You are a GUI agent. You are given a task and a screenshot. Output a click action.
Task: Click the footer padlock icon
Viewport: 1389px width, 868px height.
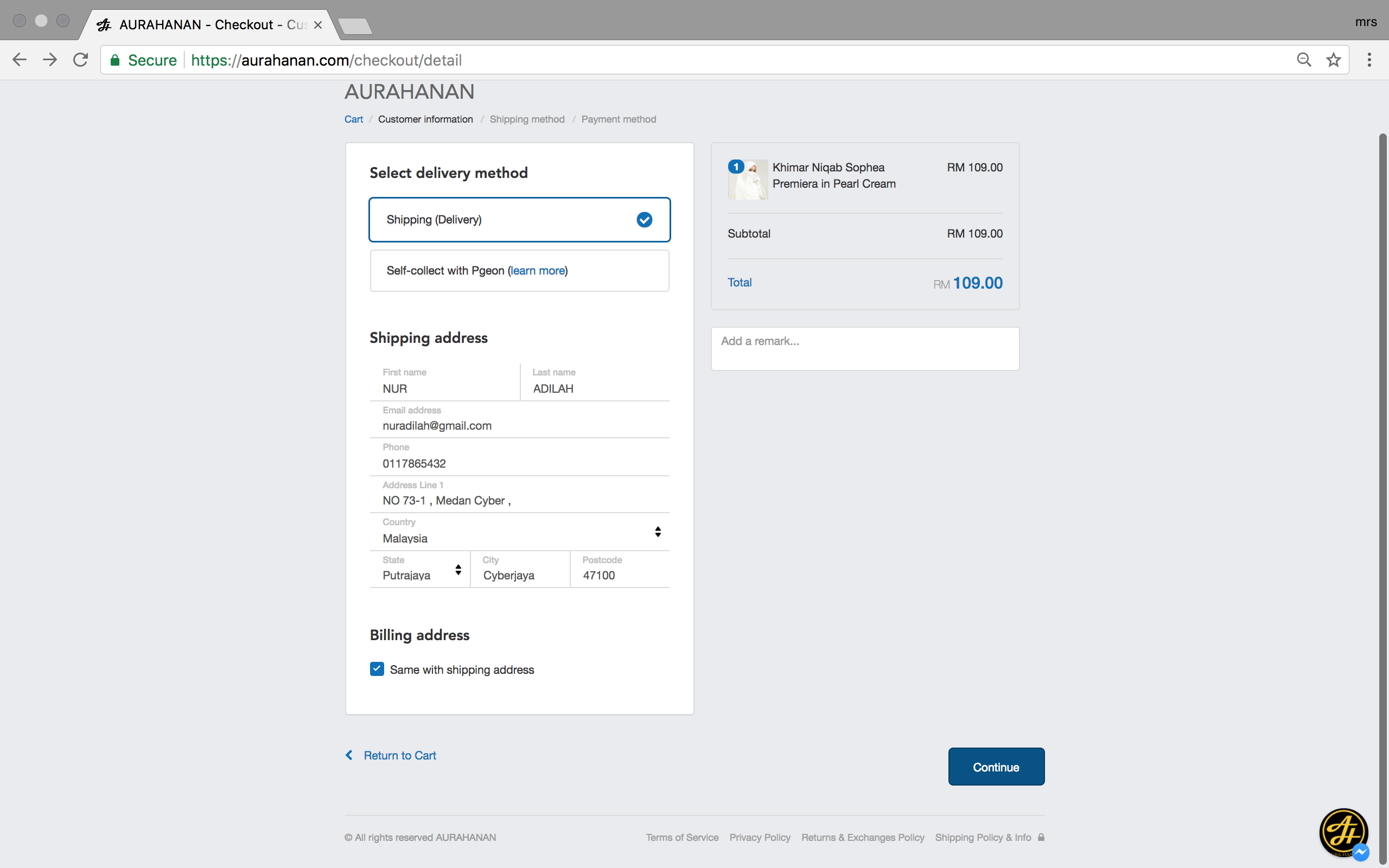[x=1041, y=837]
